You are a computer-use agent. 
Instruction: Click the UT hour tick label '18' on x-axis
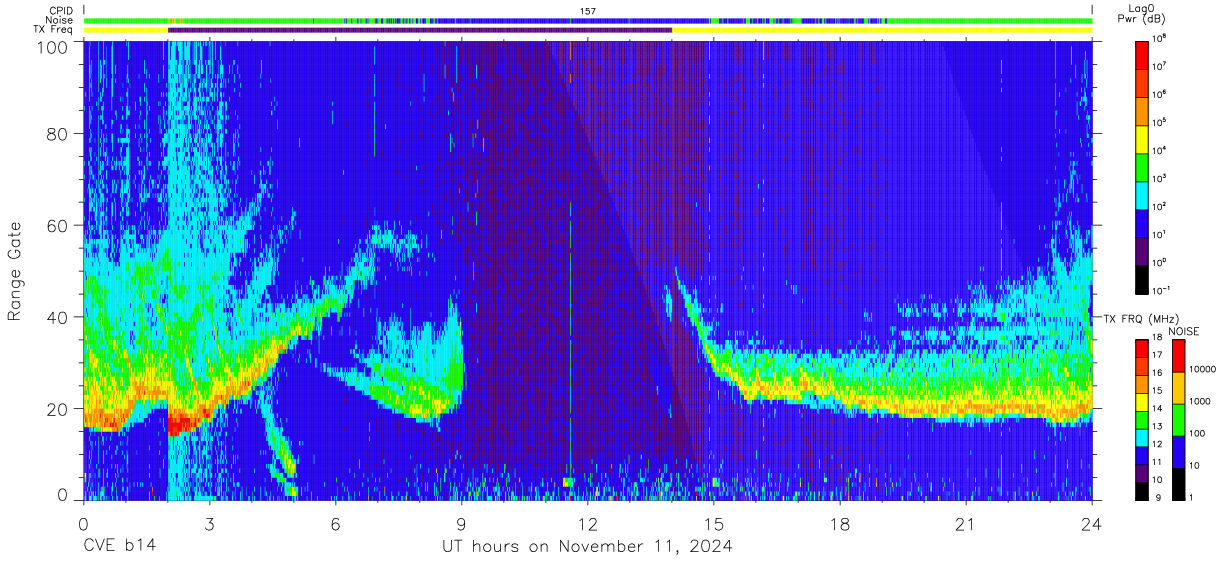point(840,523)
